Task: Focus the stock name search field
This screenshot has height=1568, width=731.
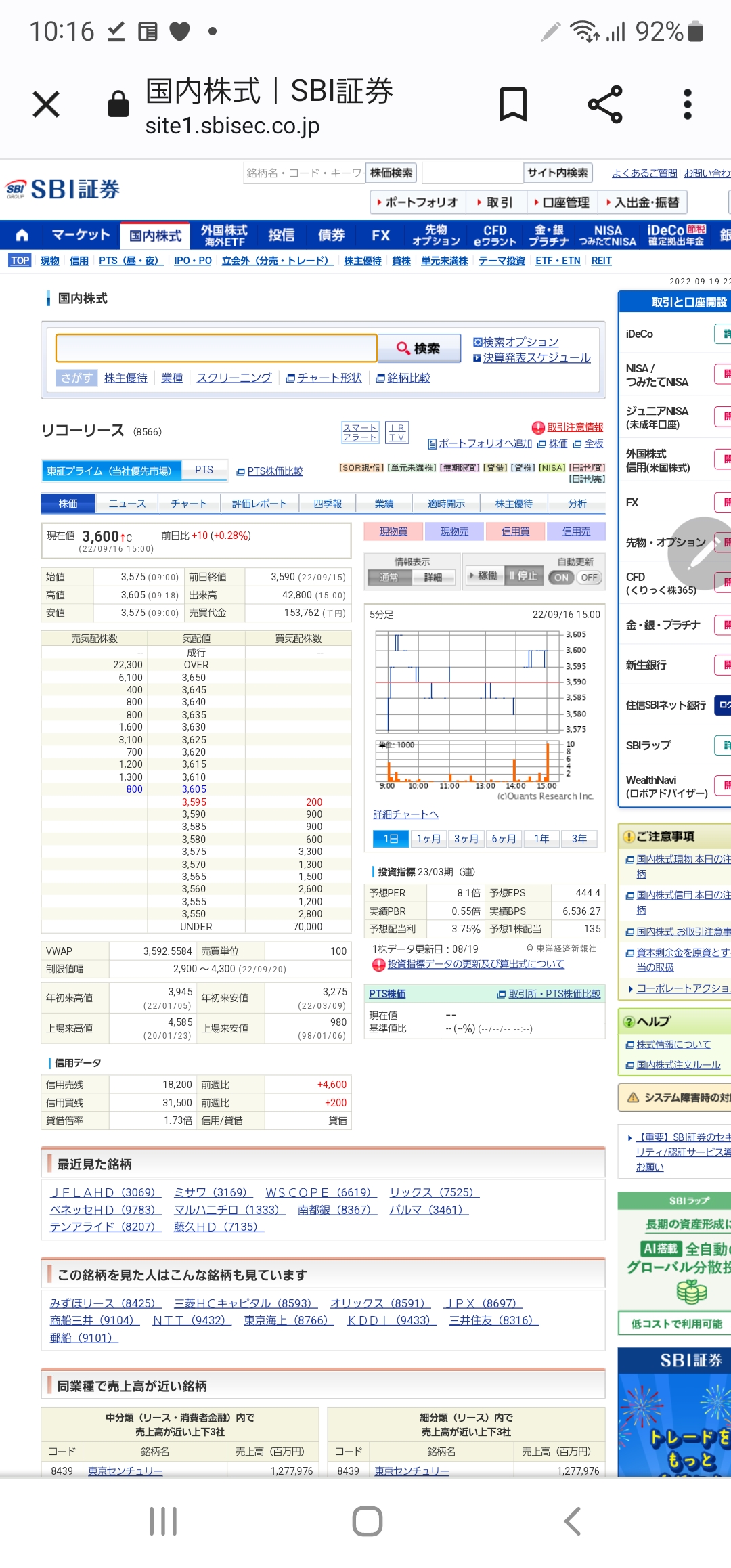Action: coord(216,348)
